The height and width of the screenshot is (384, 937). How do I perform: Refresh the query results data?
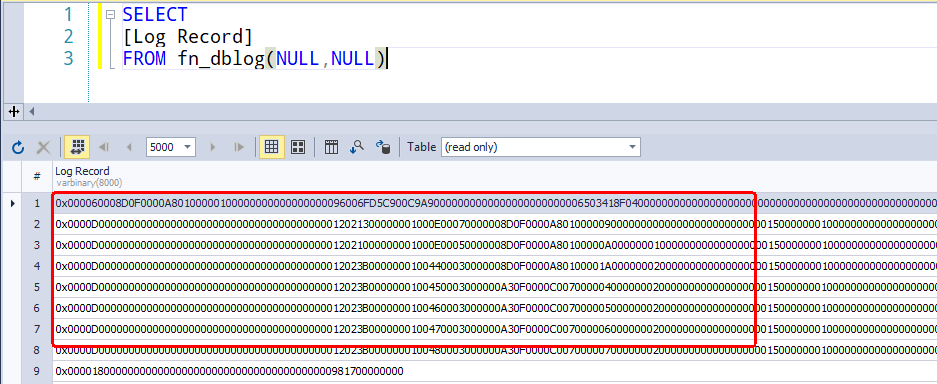tap(18, 147)
